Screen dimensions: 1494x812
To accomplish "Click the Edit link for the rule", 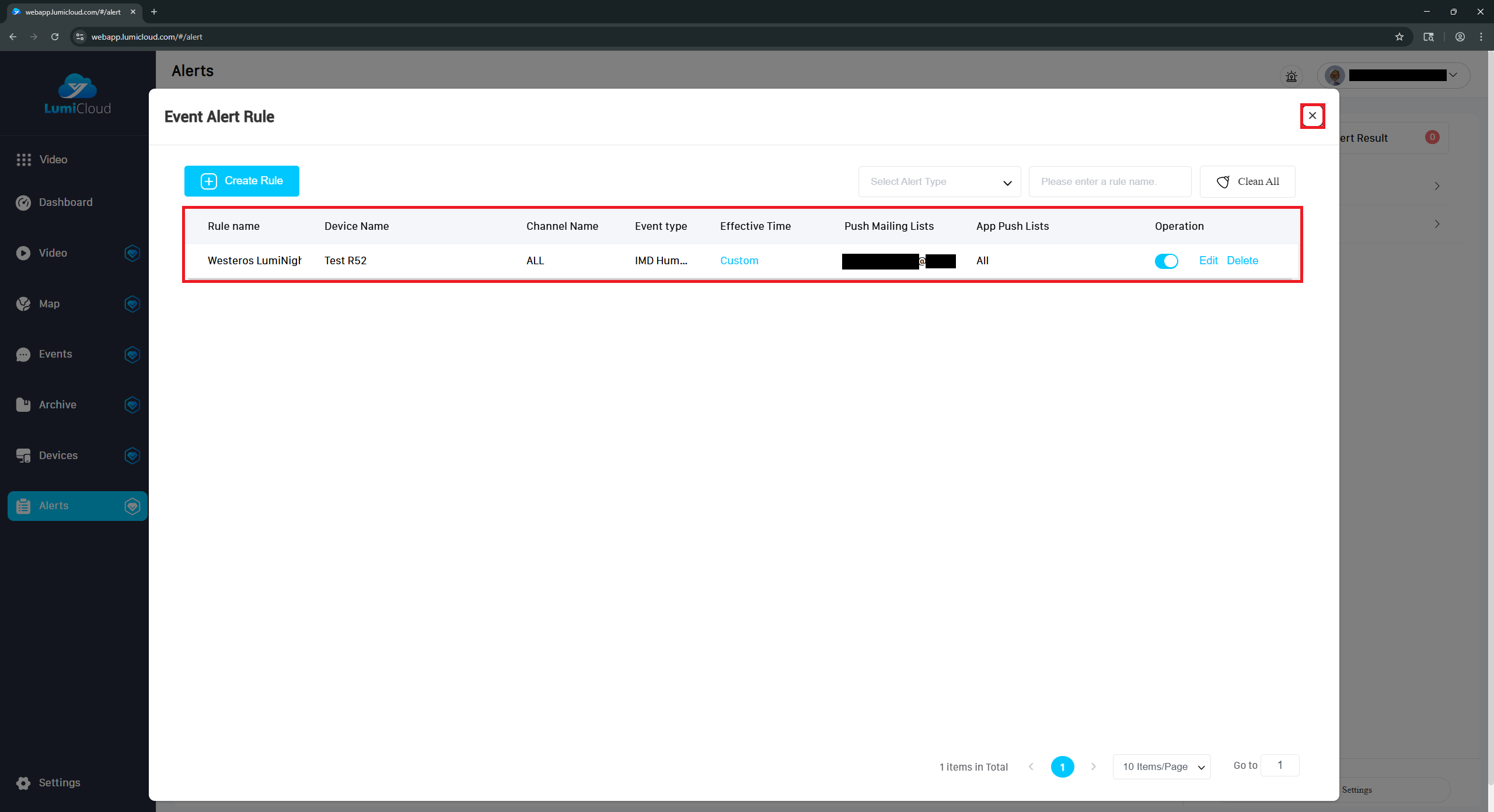I will 1208,261.
